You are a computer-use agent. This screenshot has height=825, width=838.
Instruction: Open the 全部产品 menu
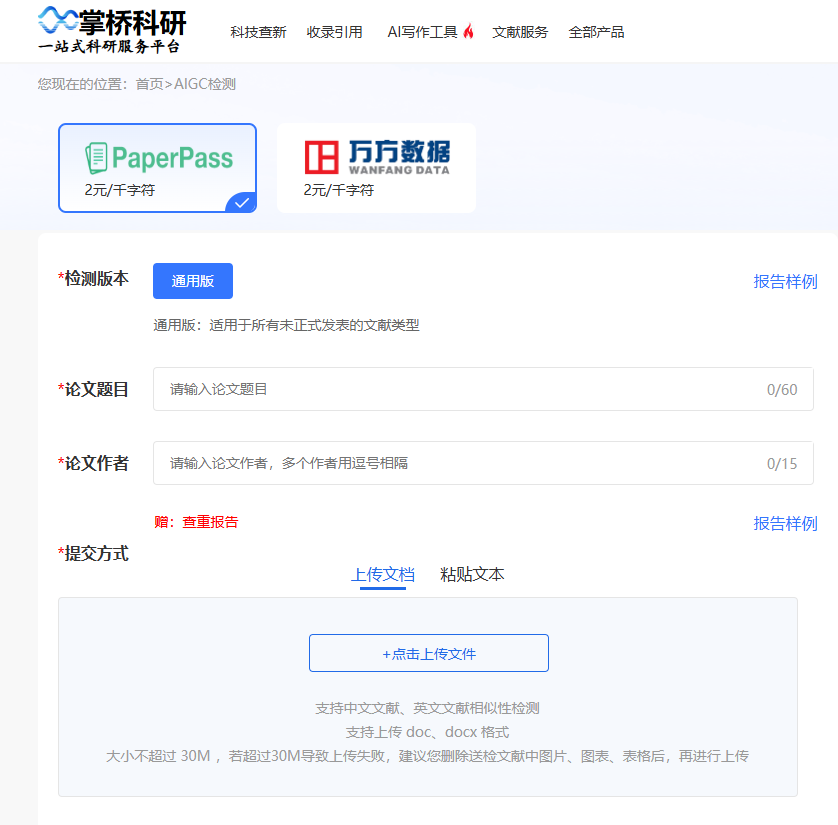(596, 31)
